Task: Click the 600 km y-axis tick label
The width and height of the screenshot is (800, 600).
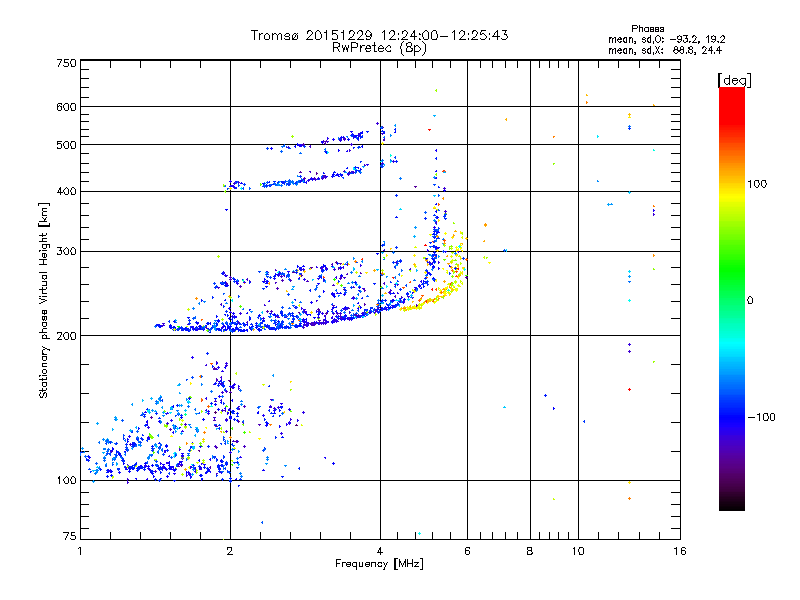Action: tap(66, 107)
